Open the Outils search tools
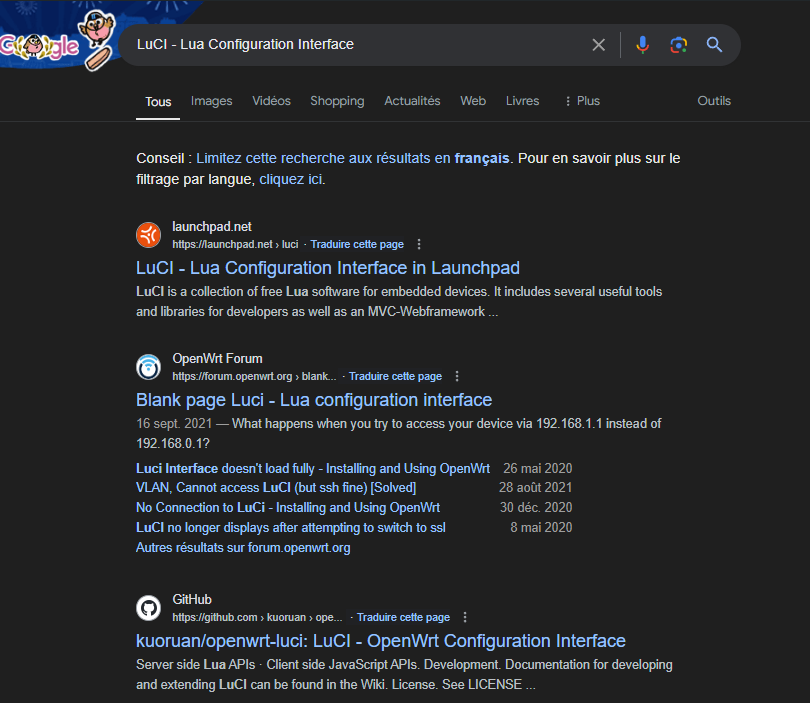The image size is (810, 703). (x=714, y=101)
